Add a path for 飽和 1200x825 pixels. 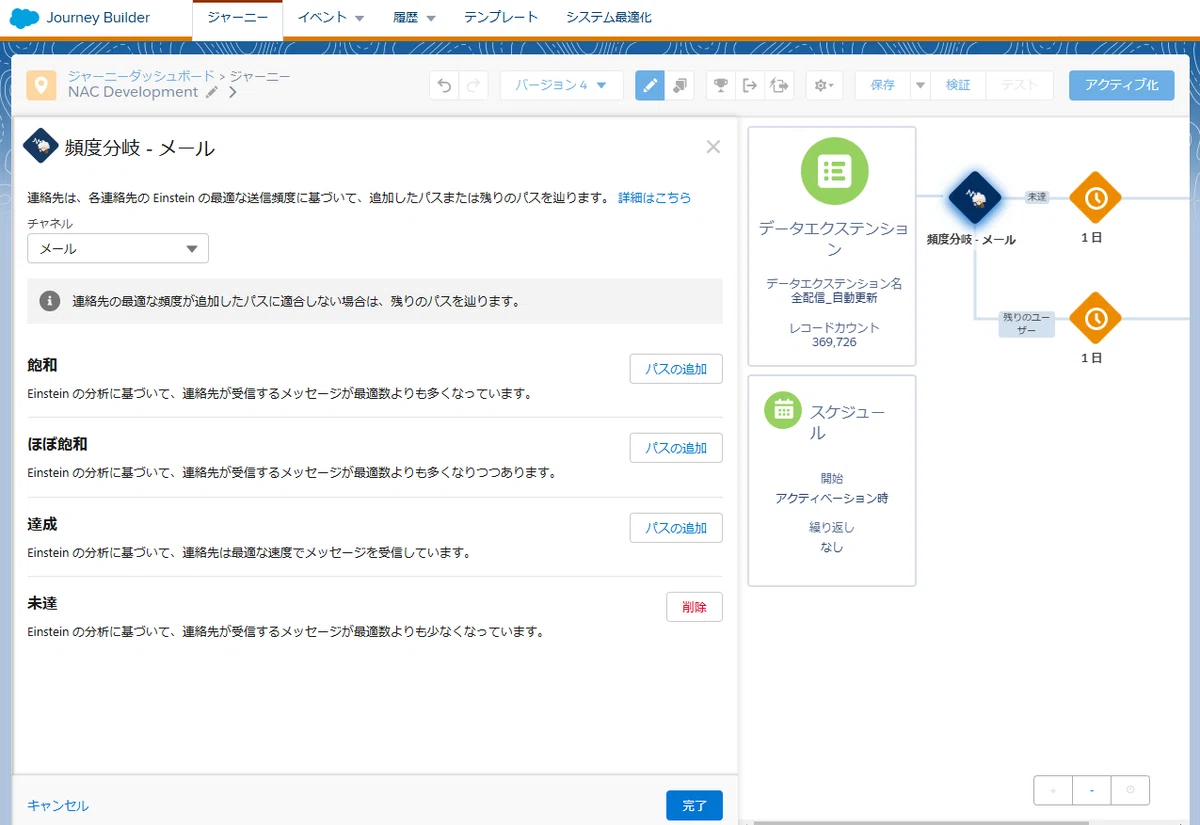pos(676,369)
